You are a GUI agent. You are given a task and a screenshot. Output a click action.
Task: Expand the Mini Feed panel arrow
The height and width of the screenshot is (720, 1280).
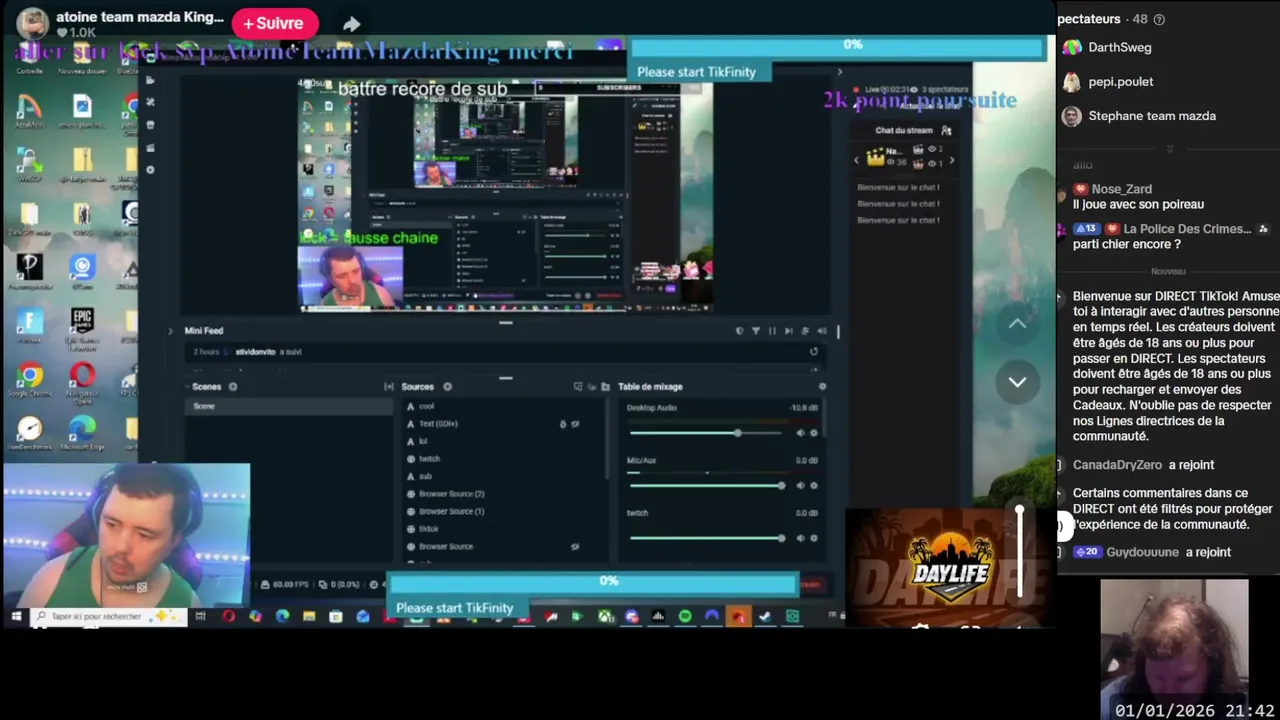coord(170,330)
